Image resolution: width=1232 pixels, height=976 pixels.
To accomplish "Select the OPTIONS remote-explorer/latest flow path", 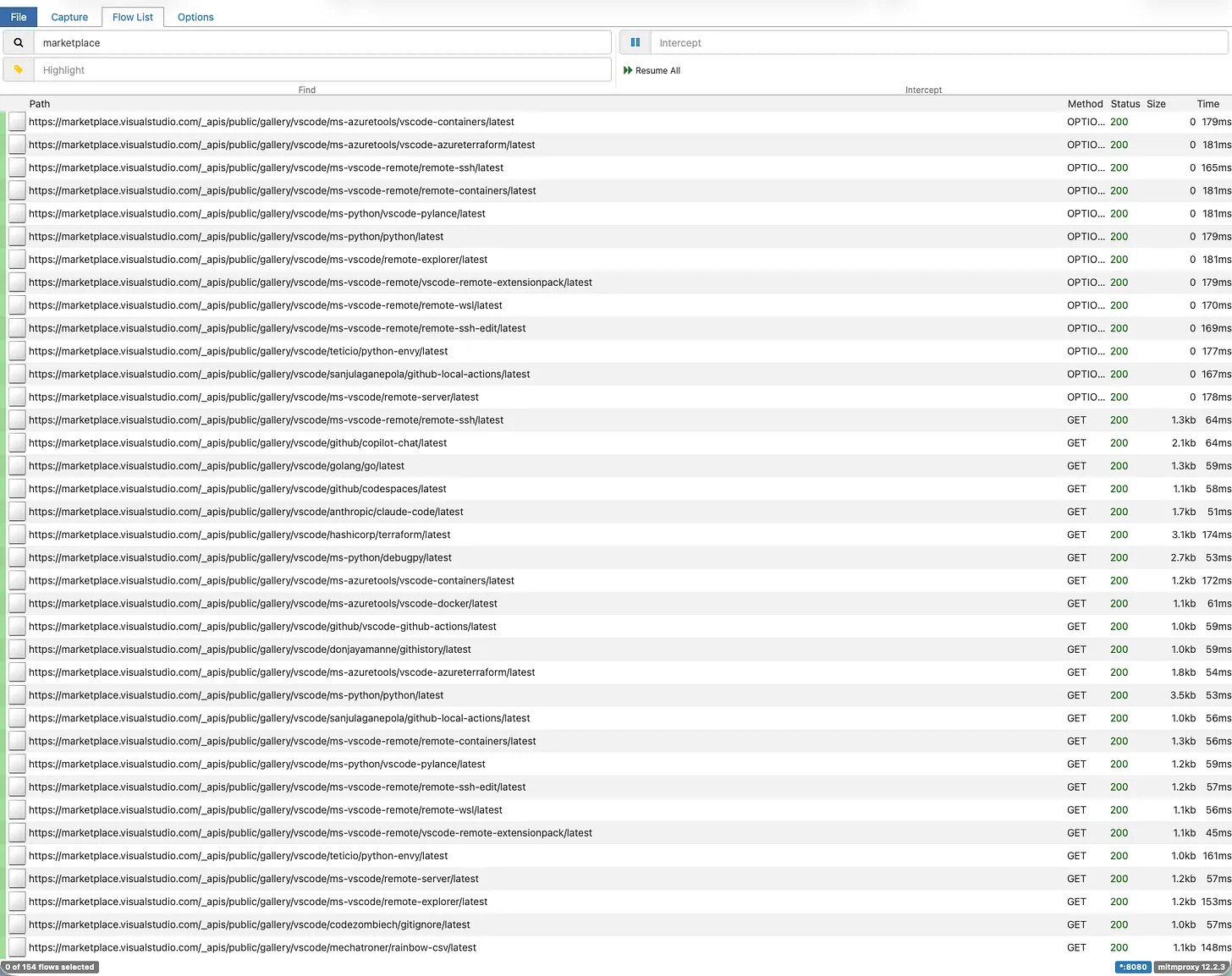I will [x=258, y=259].
